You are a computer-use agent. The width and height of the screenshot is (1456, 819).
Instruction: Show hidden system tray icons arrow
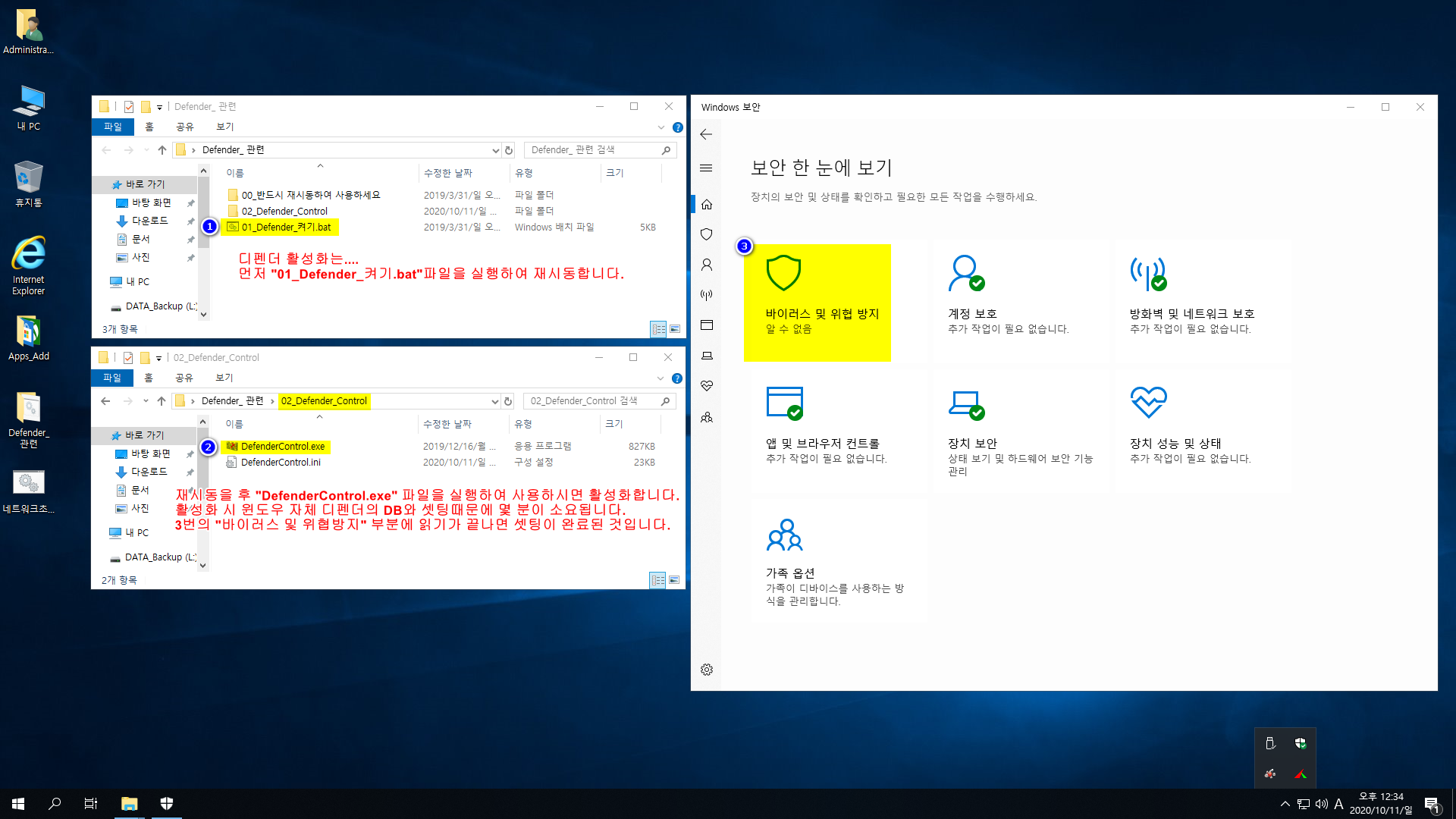click(x=1285, y=804)
